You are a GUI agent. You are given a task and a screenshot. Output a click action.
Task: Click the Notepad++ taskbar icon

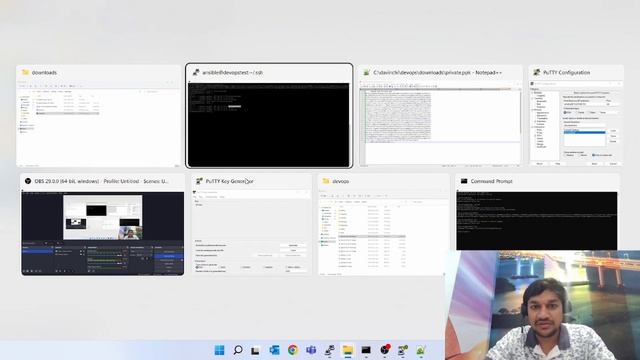point(421,350)
